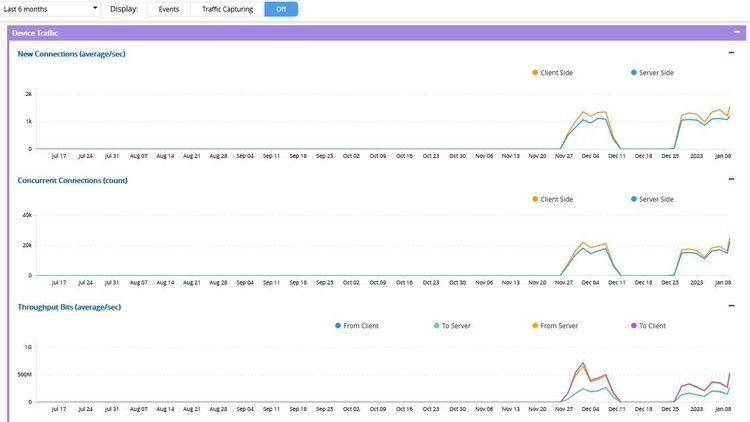Collapse the Concurrent Connections chart section
This screenshot has height=422, width=750.
coord(731,180)
